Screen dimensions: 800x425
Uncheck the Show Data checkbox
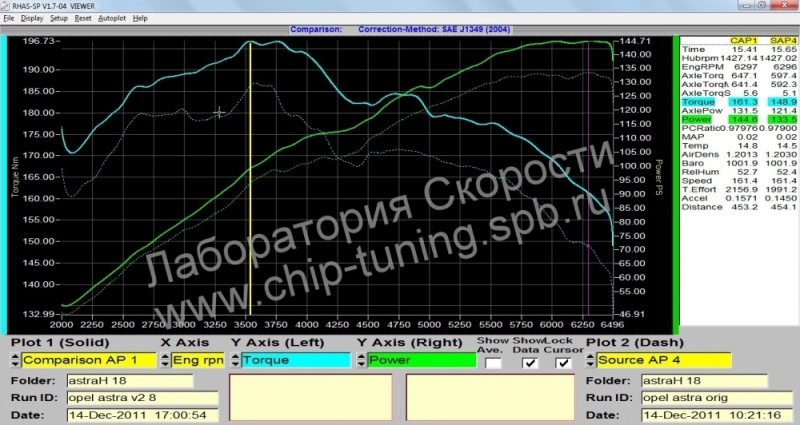click(x=530, y=363)
